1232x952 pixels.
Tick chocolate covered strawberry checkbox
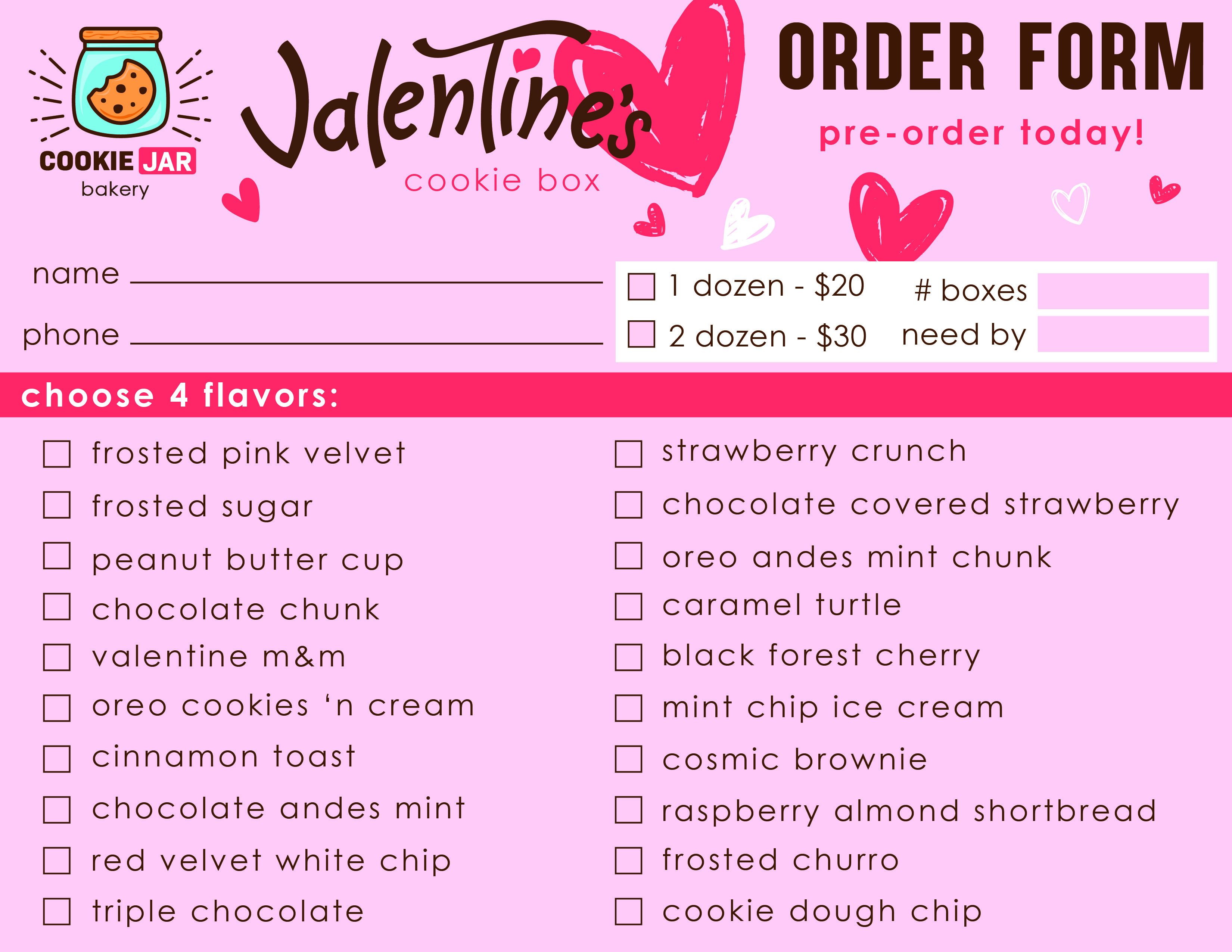[628, 505]
